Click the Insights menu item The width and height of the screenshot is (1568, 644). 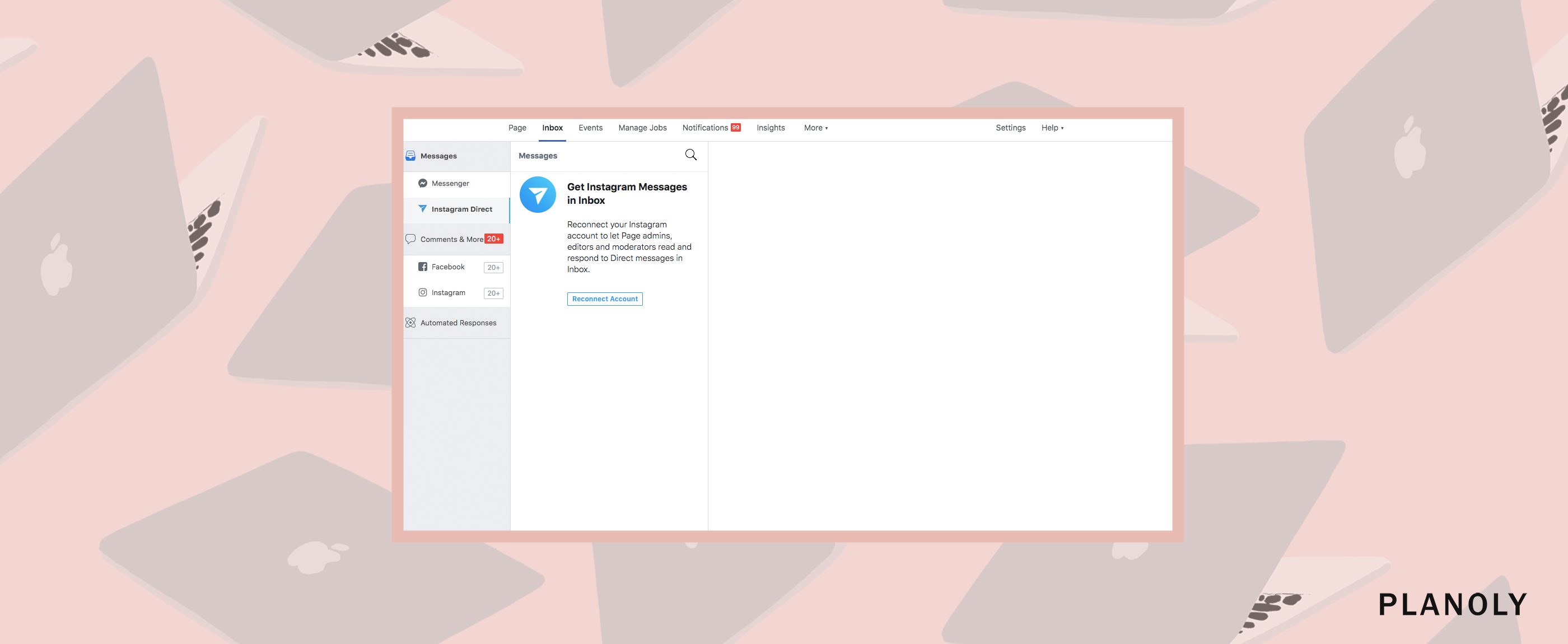click(770, 127)
